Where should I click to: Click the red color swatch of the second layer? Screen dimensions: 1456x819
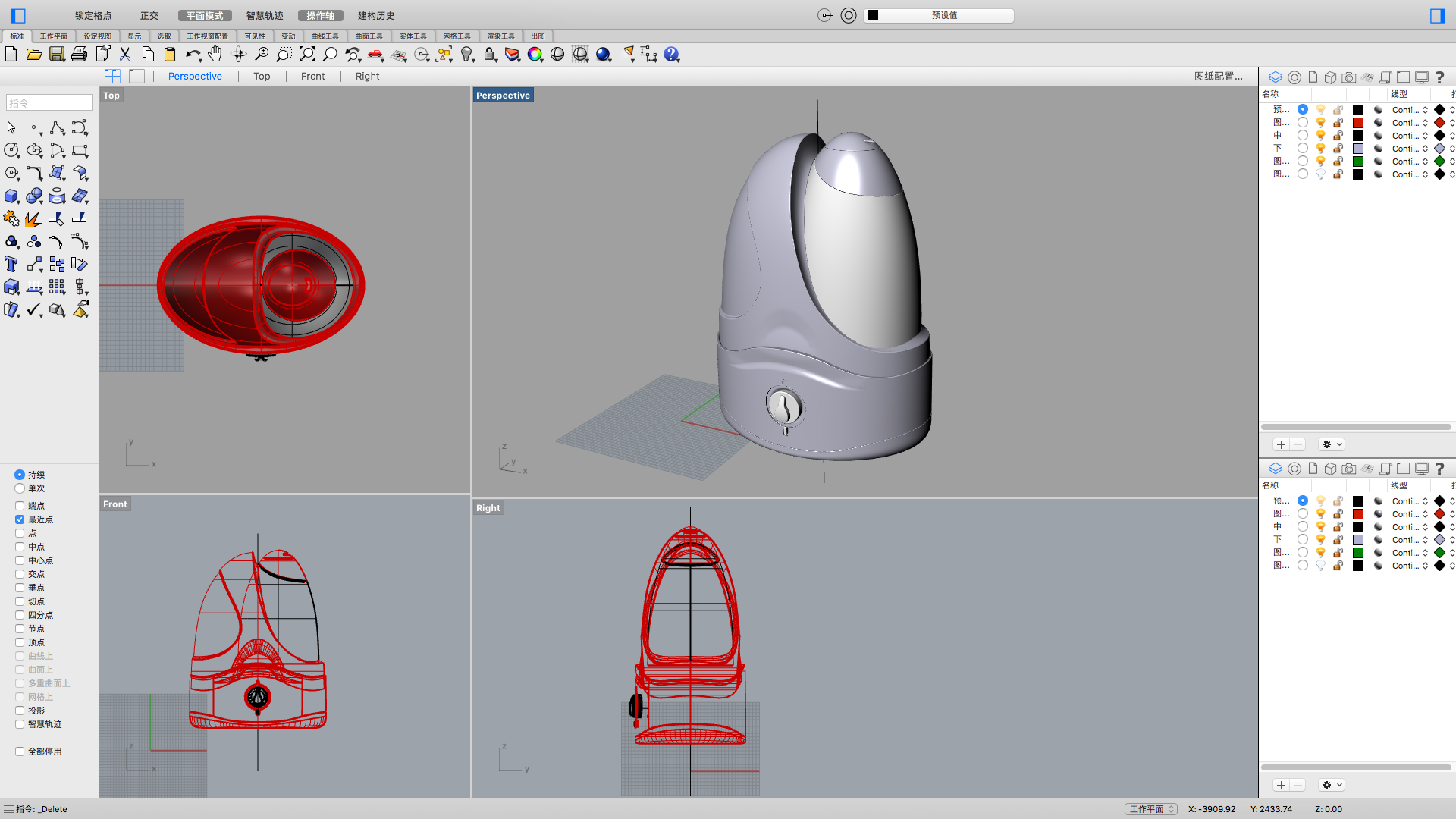coord(1358,122)
